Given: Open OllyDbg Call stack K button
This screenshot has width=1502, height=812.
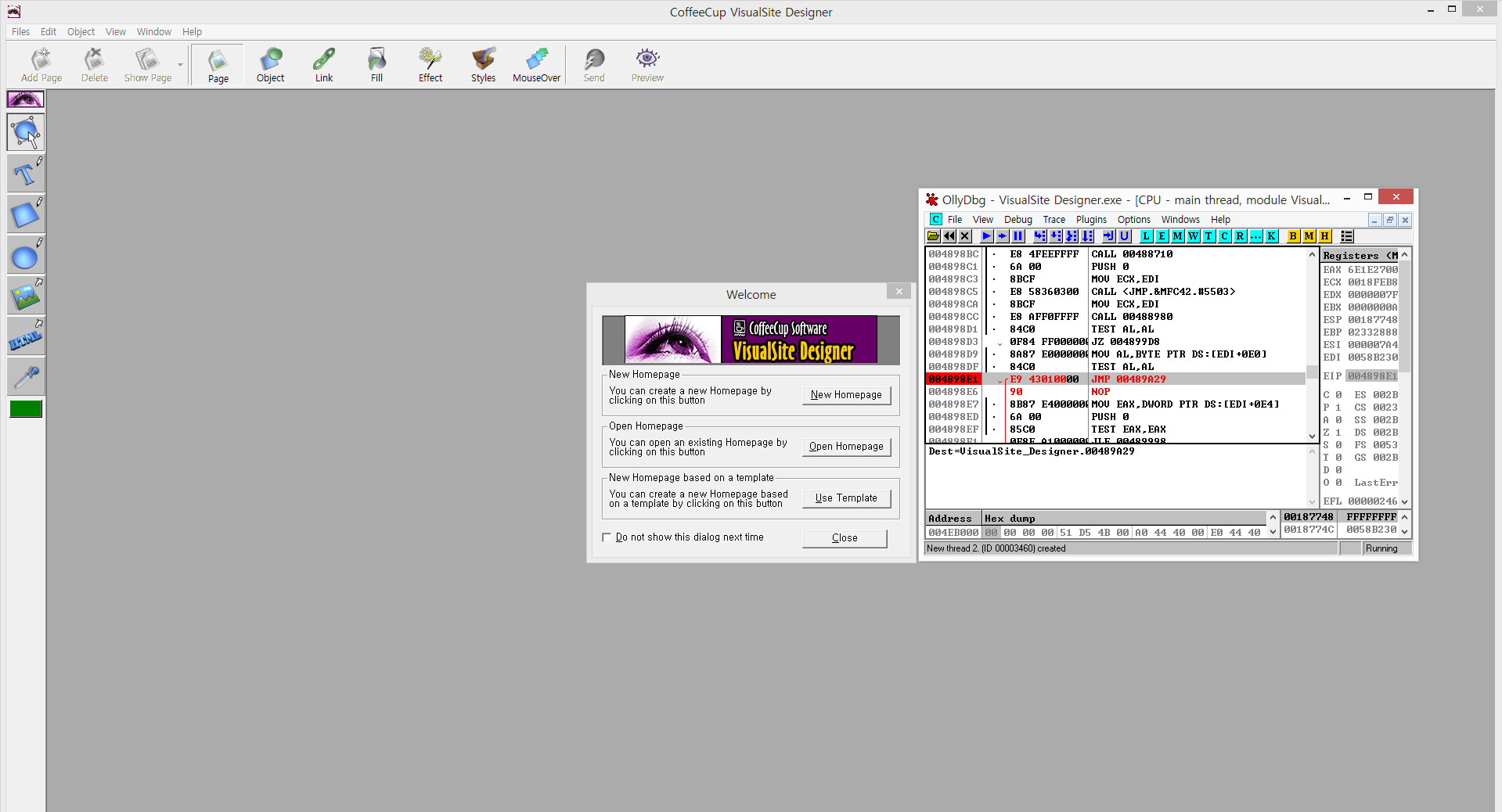Looking at the screenshot, I should pos(1272,236).
